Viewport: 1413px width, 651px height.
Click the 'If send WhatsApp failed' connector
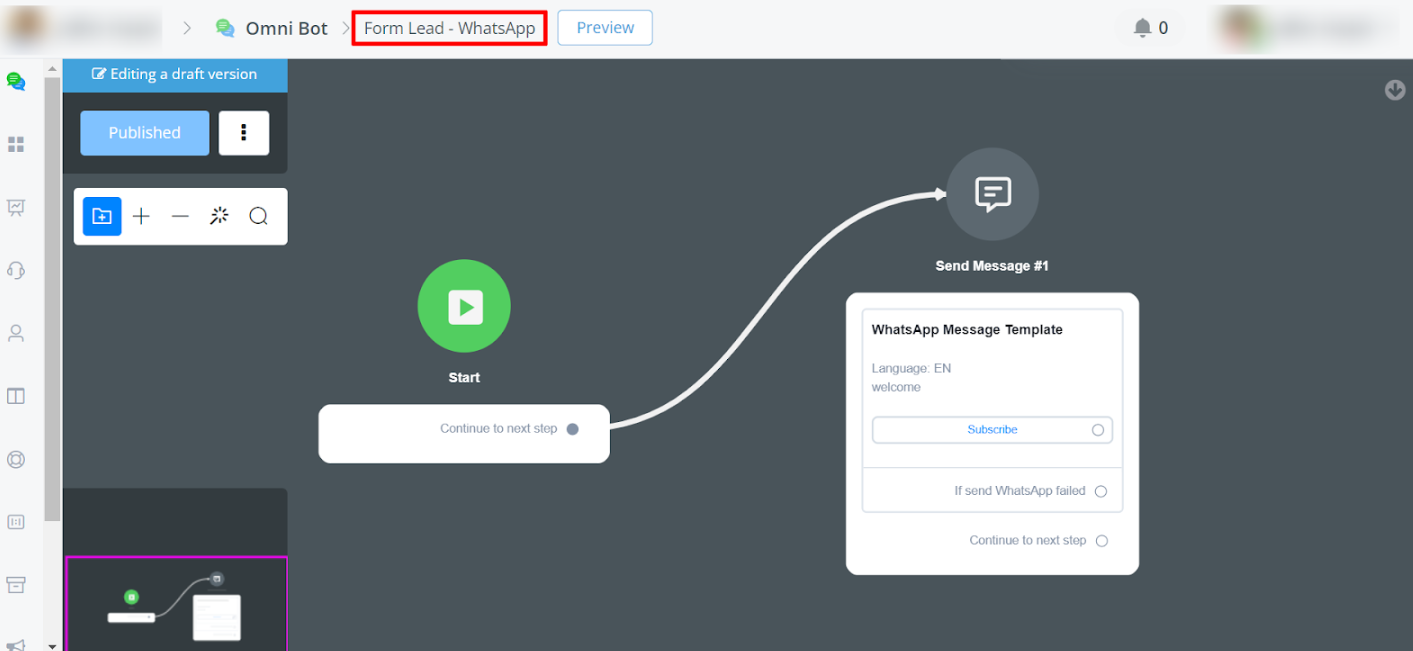1101,491
